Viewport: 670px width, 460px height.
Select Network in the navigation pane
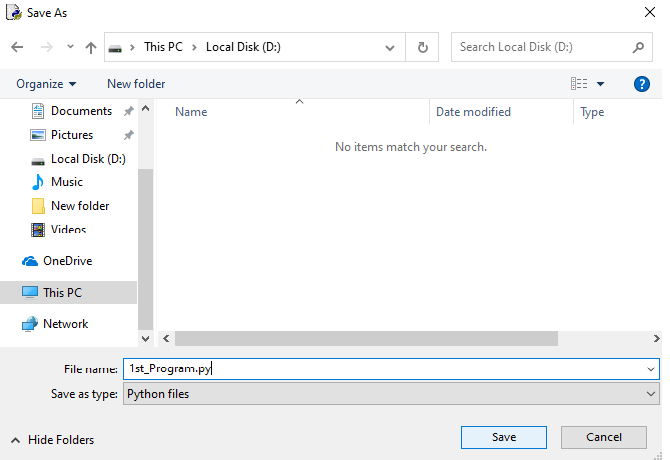65,324
